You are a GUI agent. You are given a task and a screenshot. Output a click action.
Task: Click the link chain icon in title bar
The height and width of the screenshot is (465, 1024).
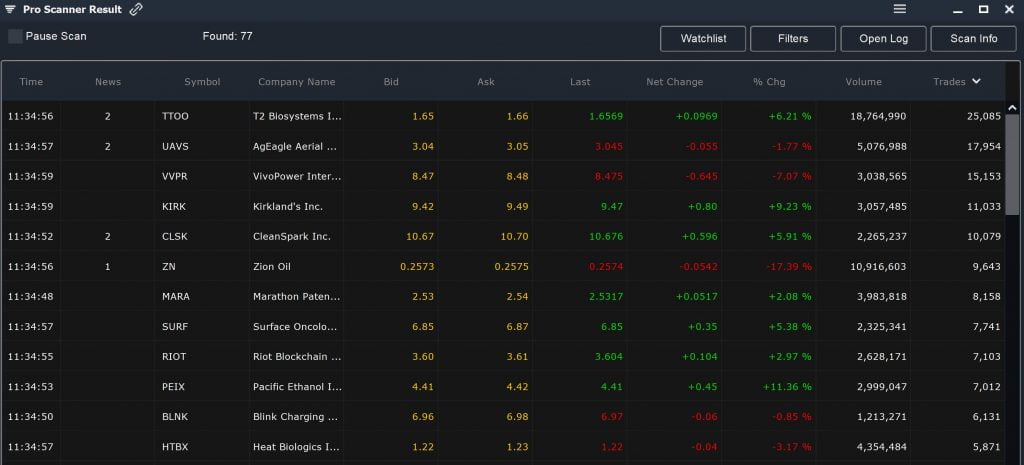(136, 9)
